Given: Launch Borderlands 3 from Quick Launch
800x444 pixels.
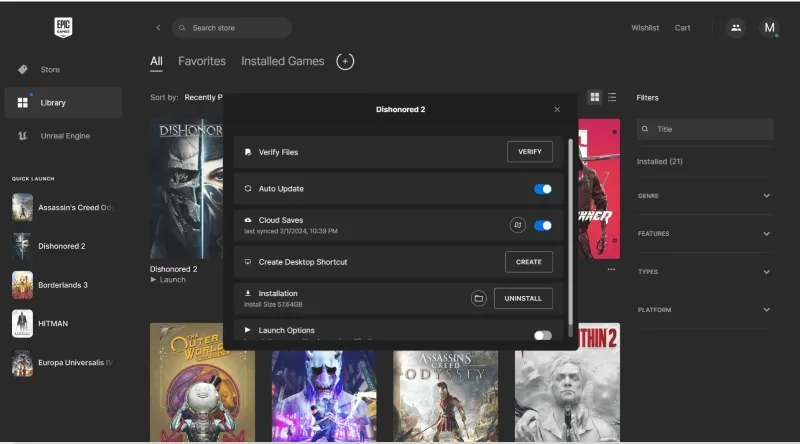Looking at the screenshot, I should [x=50, y=285].
